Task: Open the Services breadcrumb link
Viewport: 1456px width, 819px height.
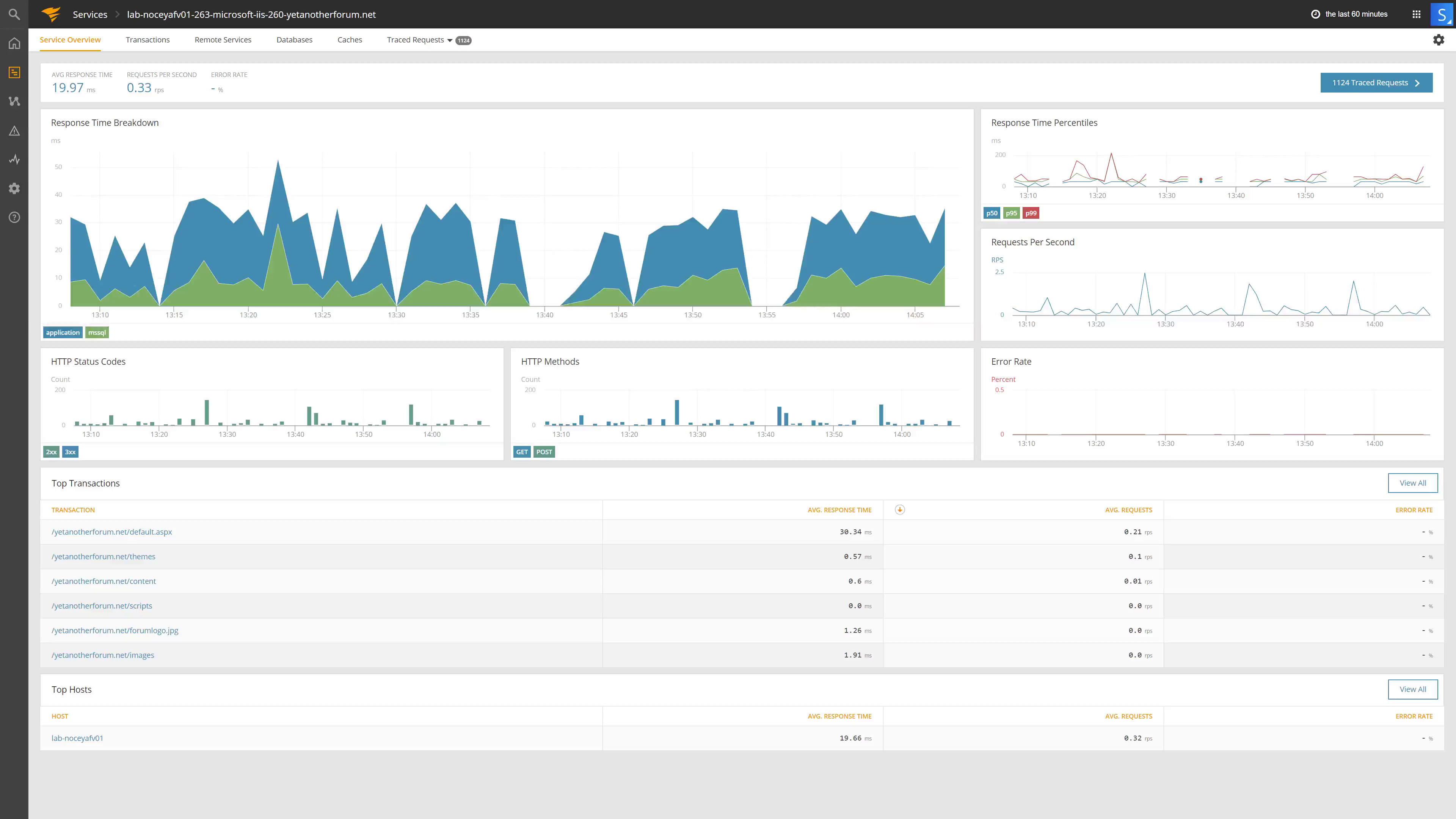Action: 90,14
